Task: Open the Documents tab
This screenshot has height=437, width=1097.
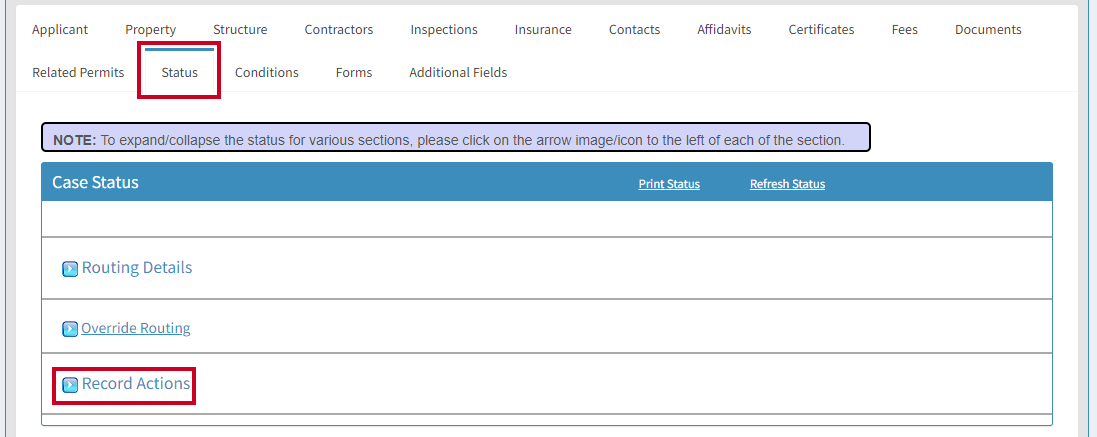Action: click(988, 29)
